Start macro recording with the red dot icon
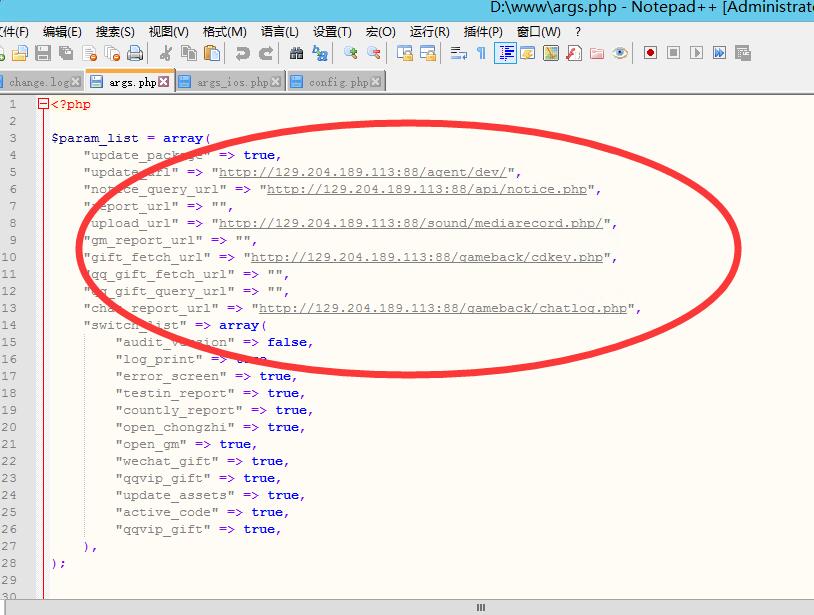The width and height of the screenshot is (814, 615). [x=650, y=53]
